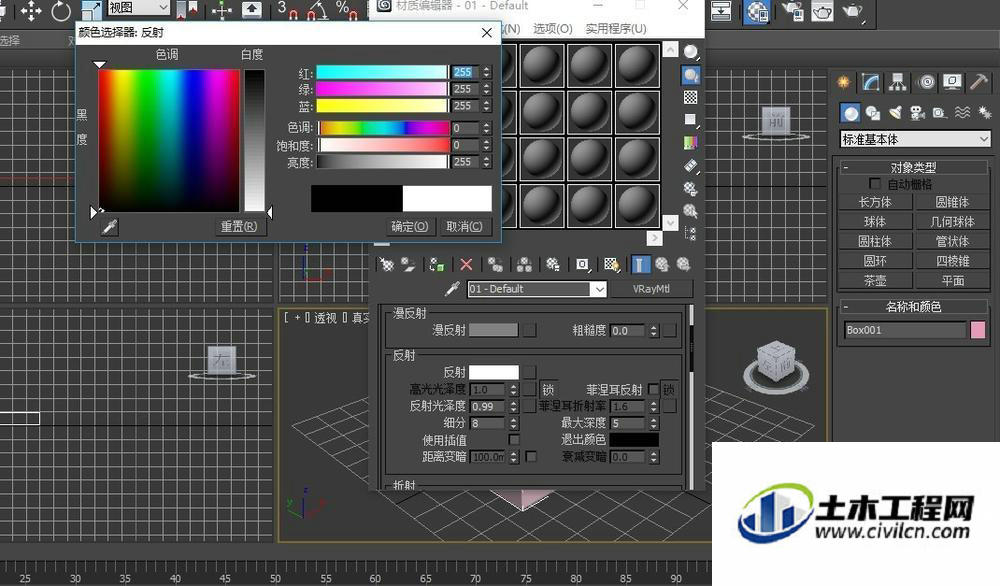Open the Hierarchy panel tab
The height and width of the screenshot is (586, 1000).
898,82
